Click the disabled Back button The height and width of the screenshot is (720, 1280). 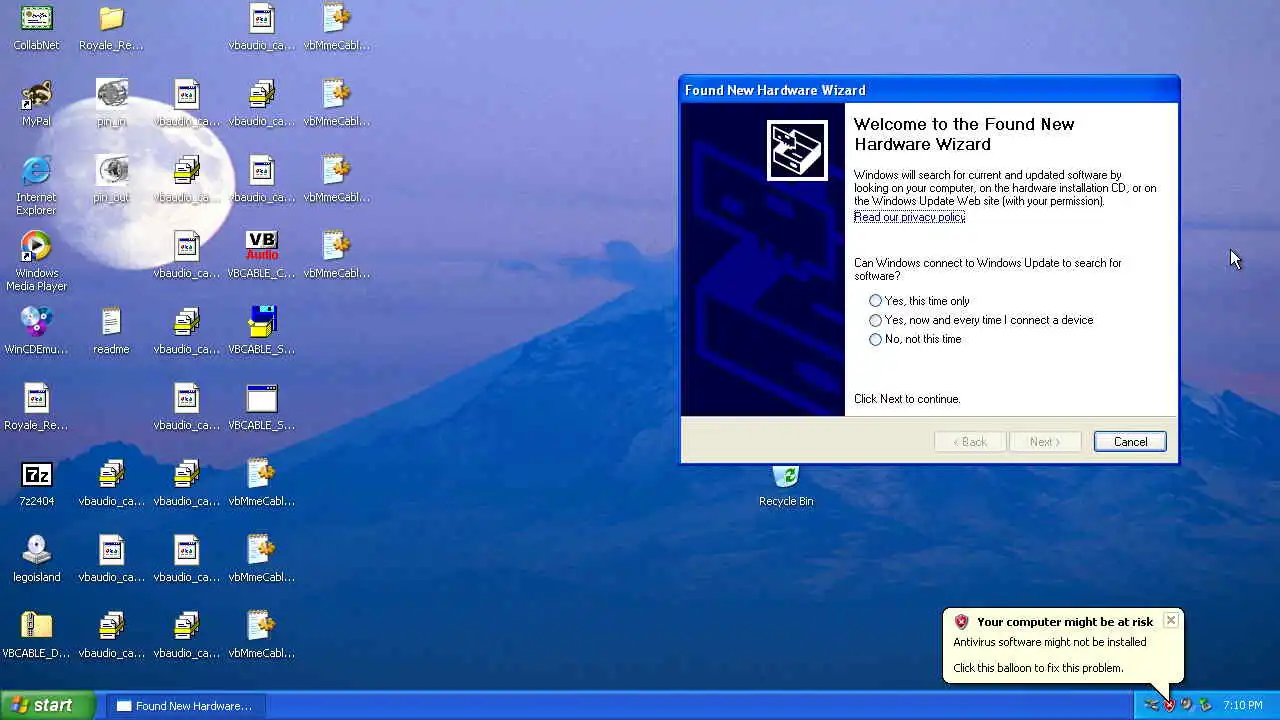[970, 442]
